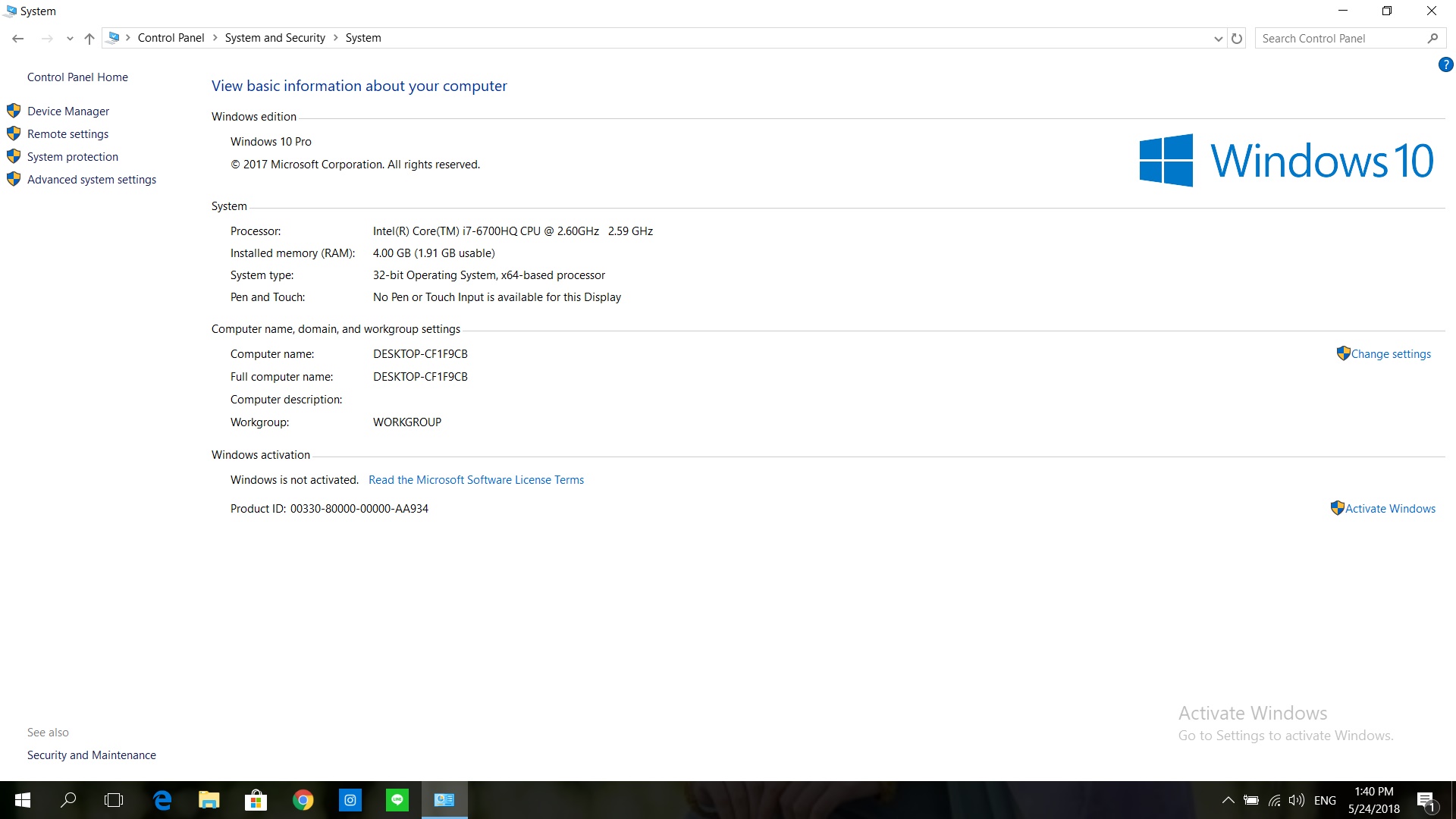Viewport: 1456px width, 819px height.
Task: Expand chevron after Control Panel breadcrumb
Action: pyautogui.click(x=215, y=38)
